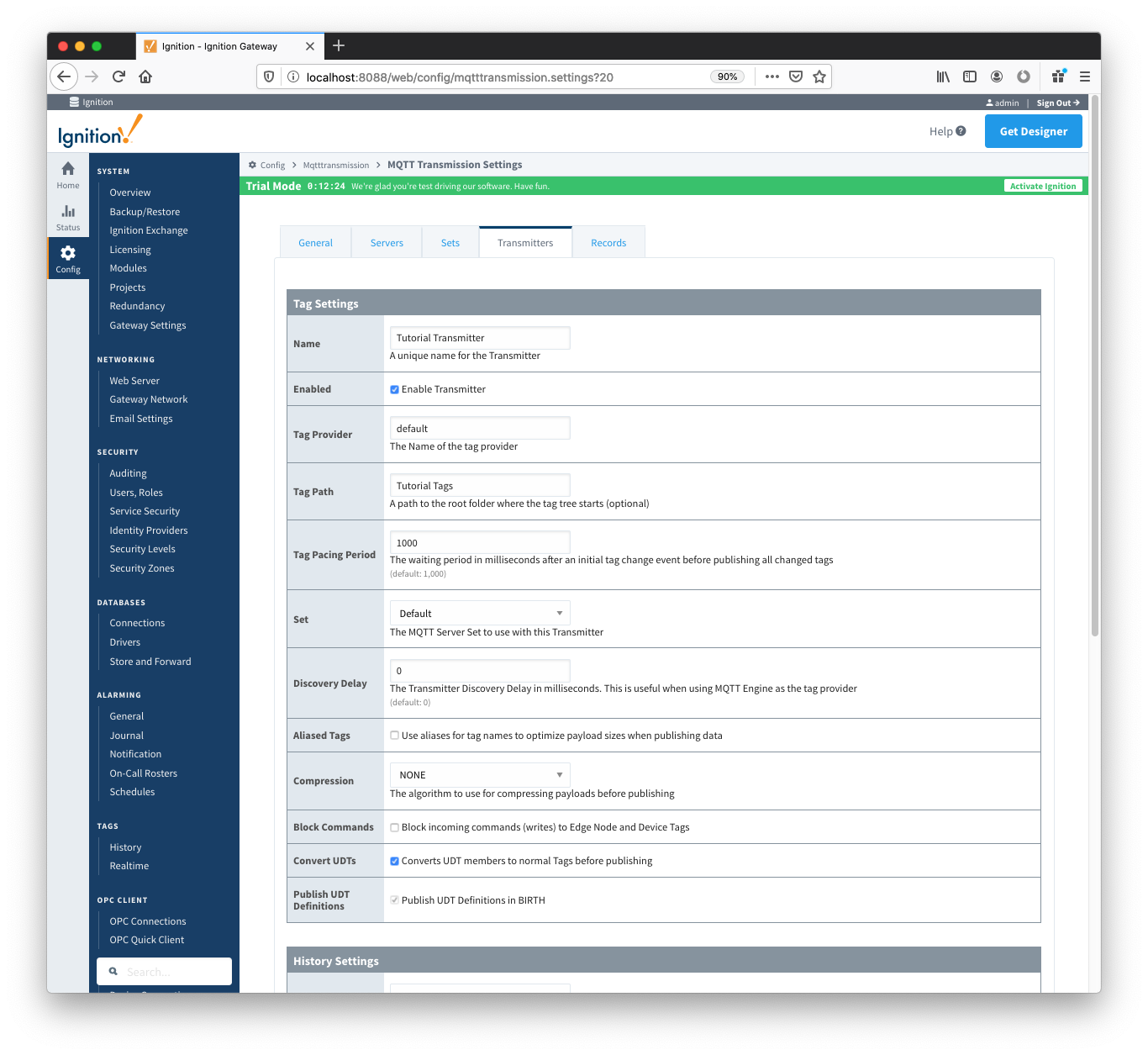Open the page actions three-dots menu

[771, 76]
